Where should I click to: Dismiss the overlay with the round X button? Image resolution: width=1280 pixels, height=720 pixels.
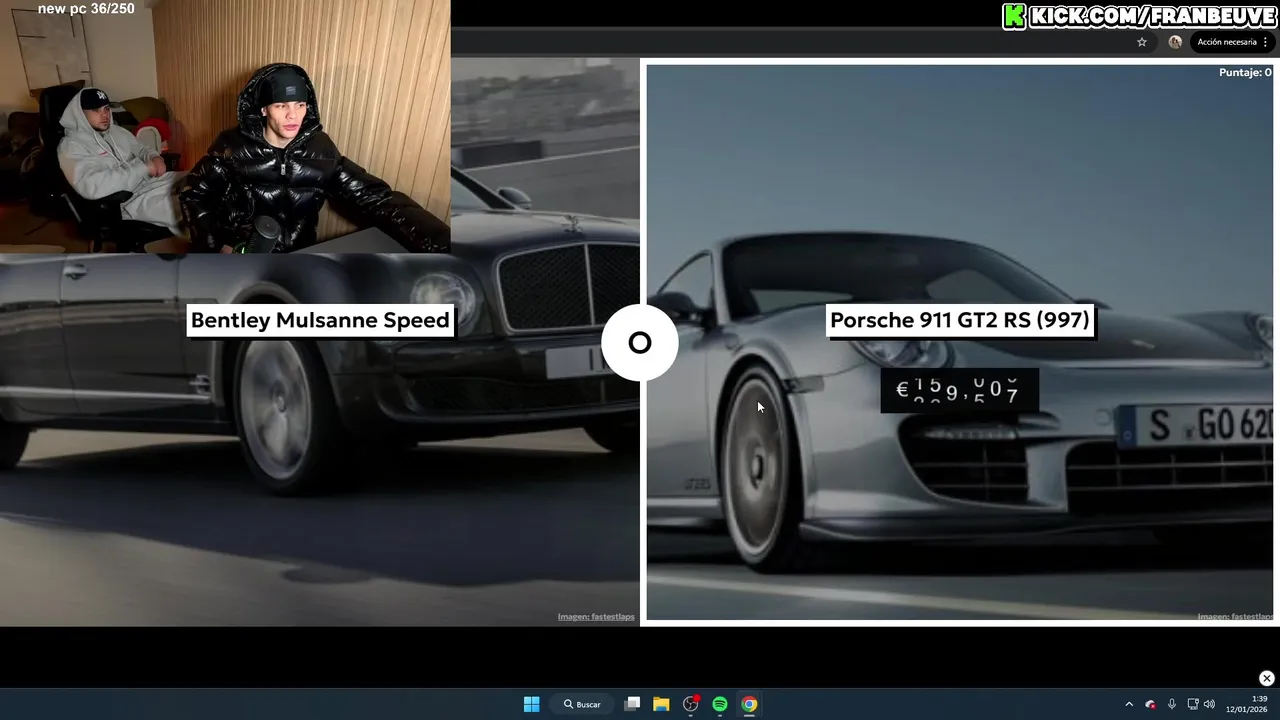1267,678
